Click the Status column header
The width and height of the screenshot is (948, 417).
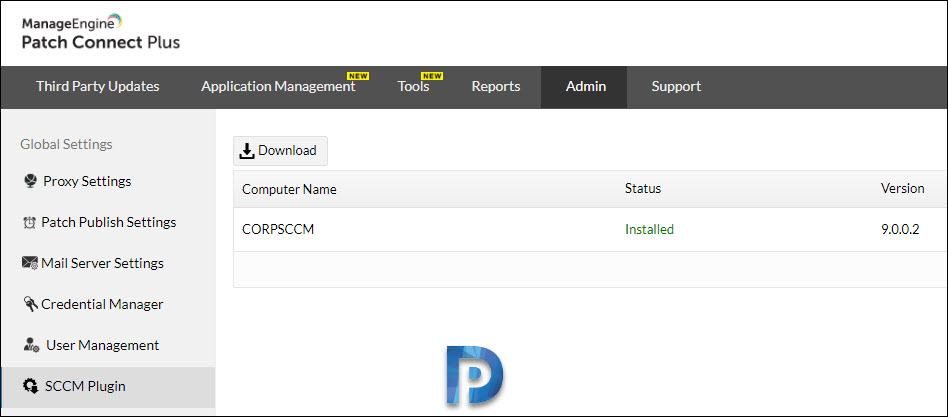click(x=643, y=189)
